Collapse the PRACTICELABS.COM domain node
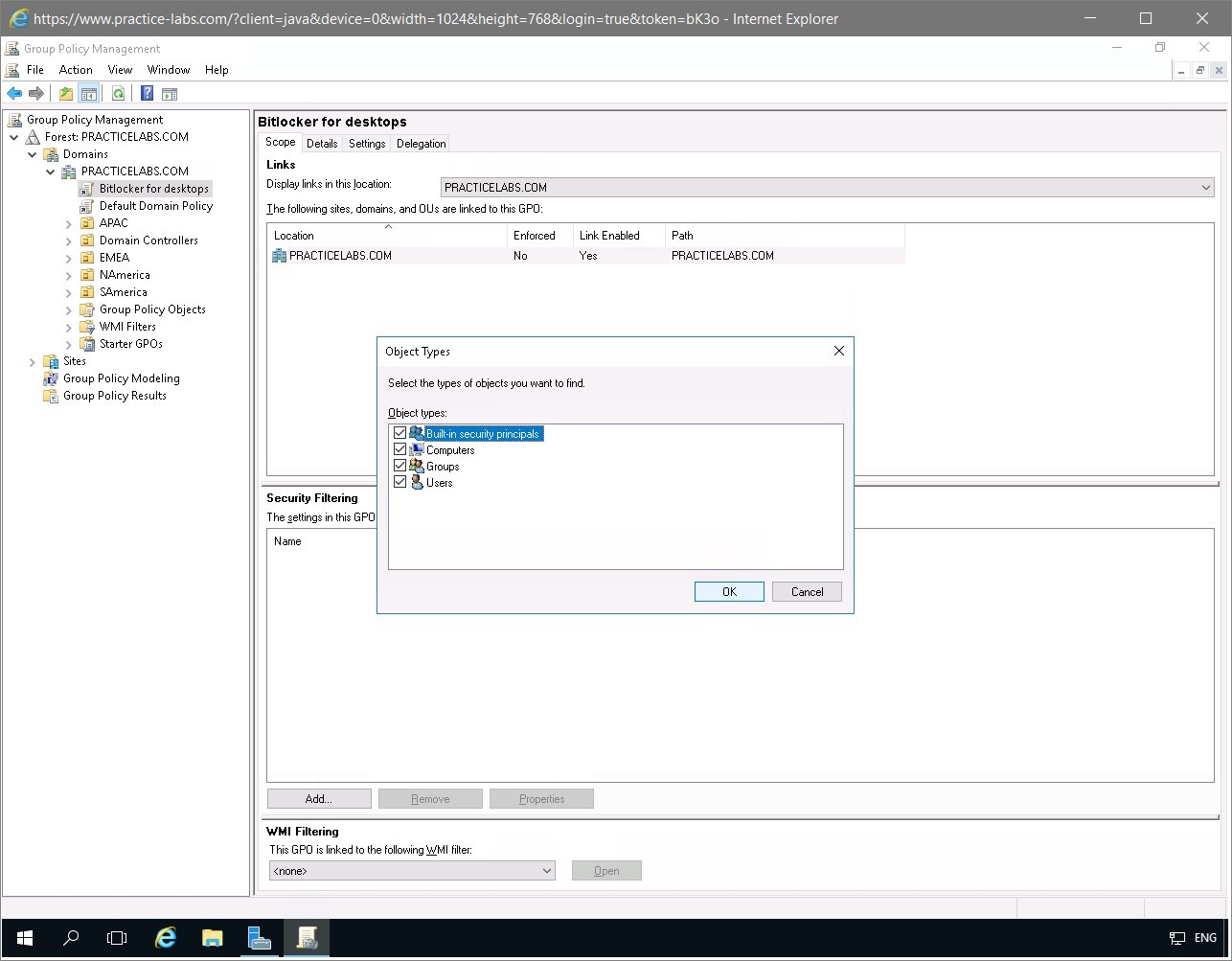The image size is (1232, 961). point(50,171)
